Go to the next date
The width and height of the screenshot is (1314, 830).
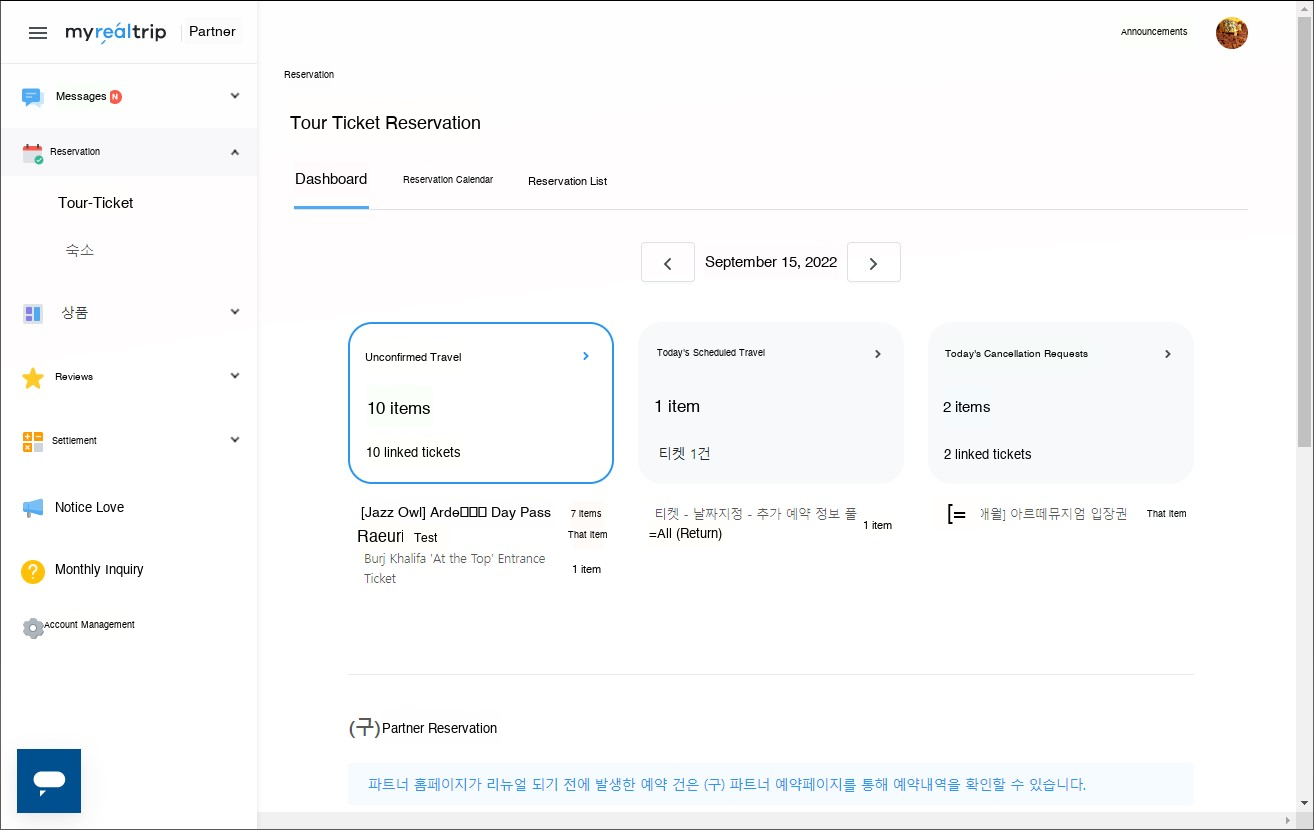(873, 263)
